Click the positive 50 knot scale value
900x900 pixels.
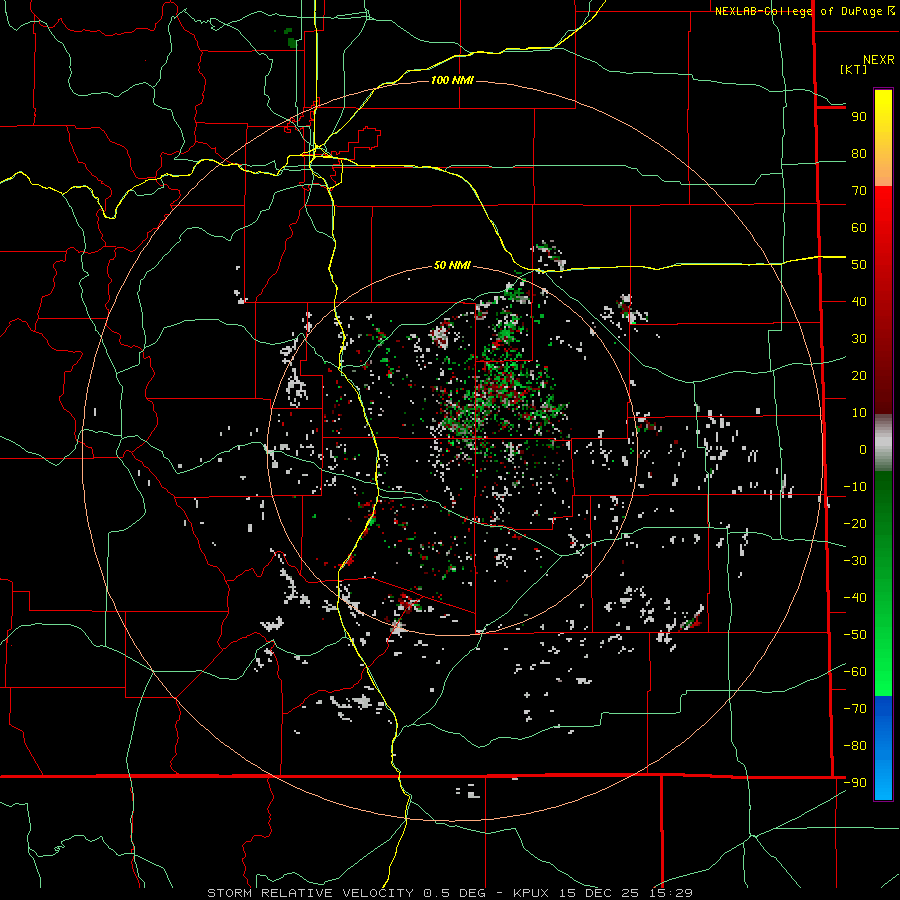[x=859, y=264]
